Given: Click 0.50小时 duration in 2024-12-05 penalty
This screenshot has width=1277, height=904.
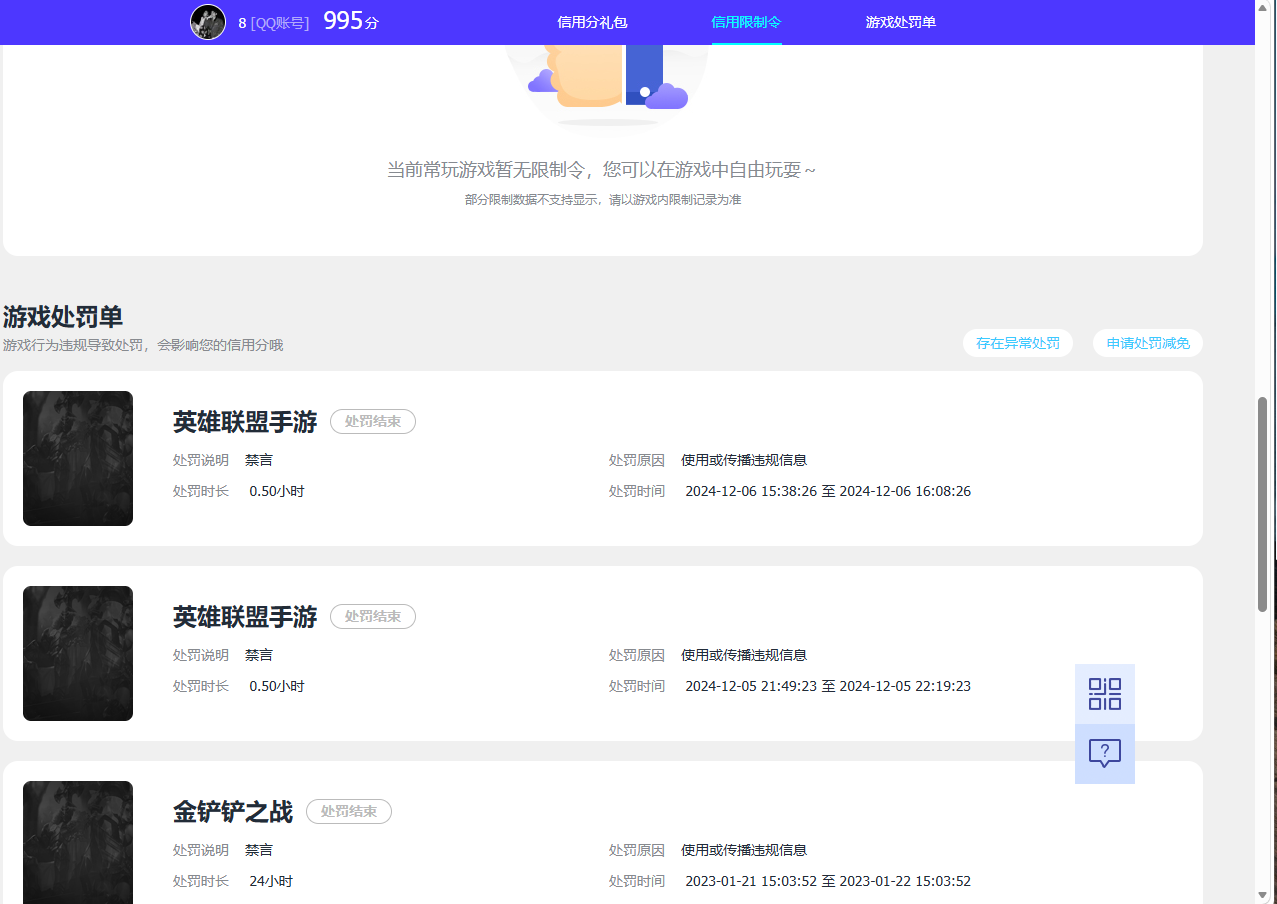Looking at the screenshot, I should pos(277,687).
